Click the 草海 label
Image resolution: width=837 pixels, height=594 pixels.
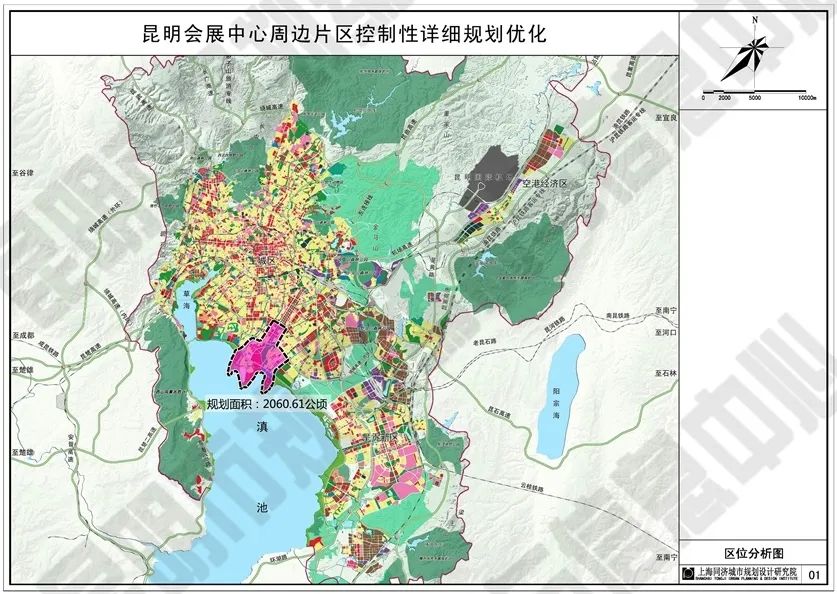[x=186, y=300]
